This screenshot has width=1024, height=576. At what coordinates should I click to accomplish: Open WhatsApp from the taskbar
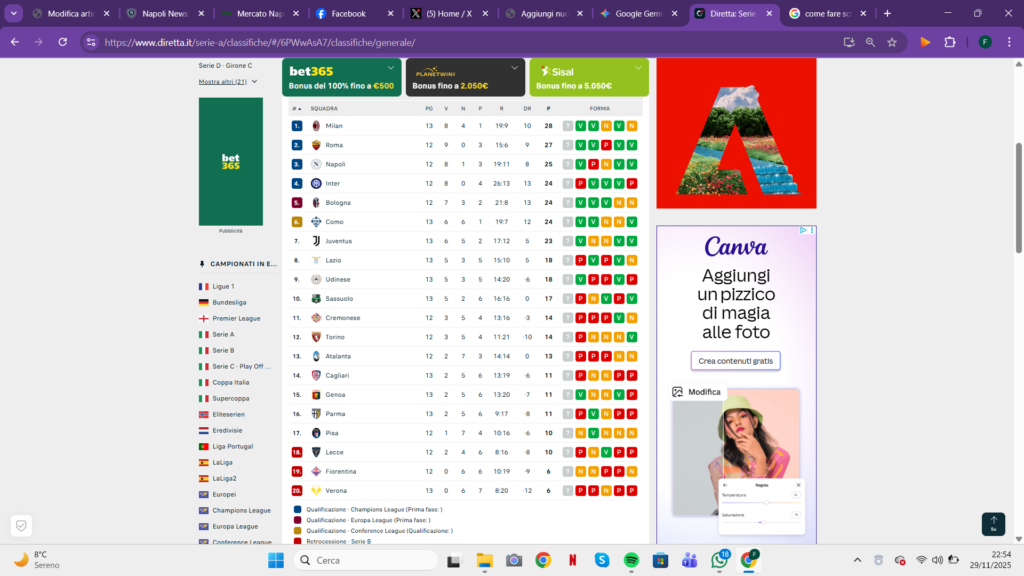point(719,560)
